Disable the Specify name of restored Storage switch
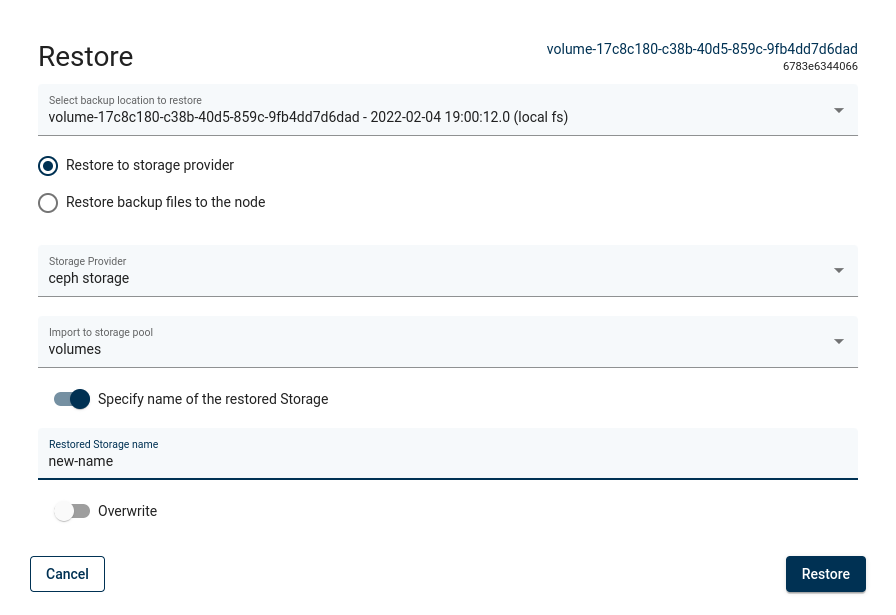Image resolution: width=896 pixels, height=615 pixels. tap(72, 399)
